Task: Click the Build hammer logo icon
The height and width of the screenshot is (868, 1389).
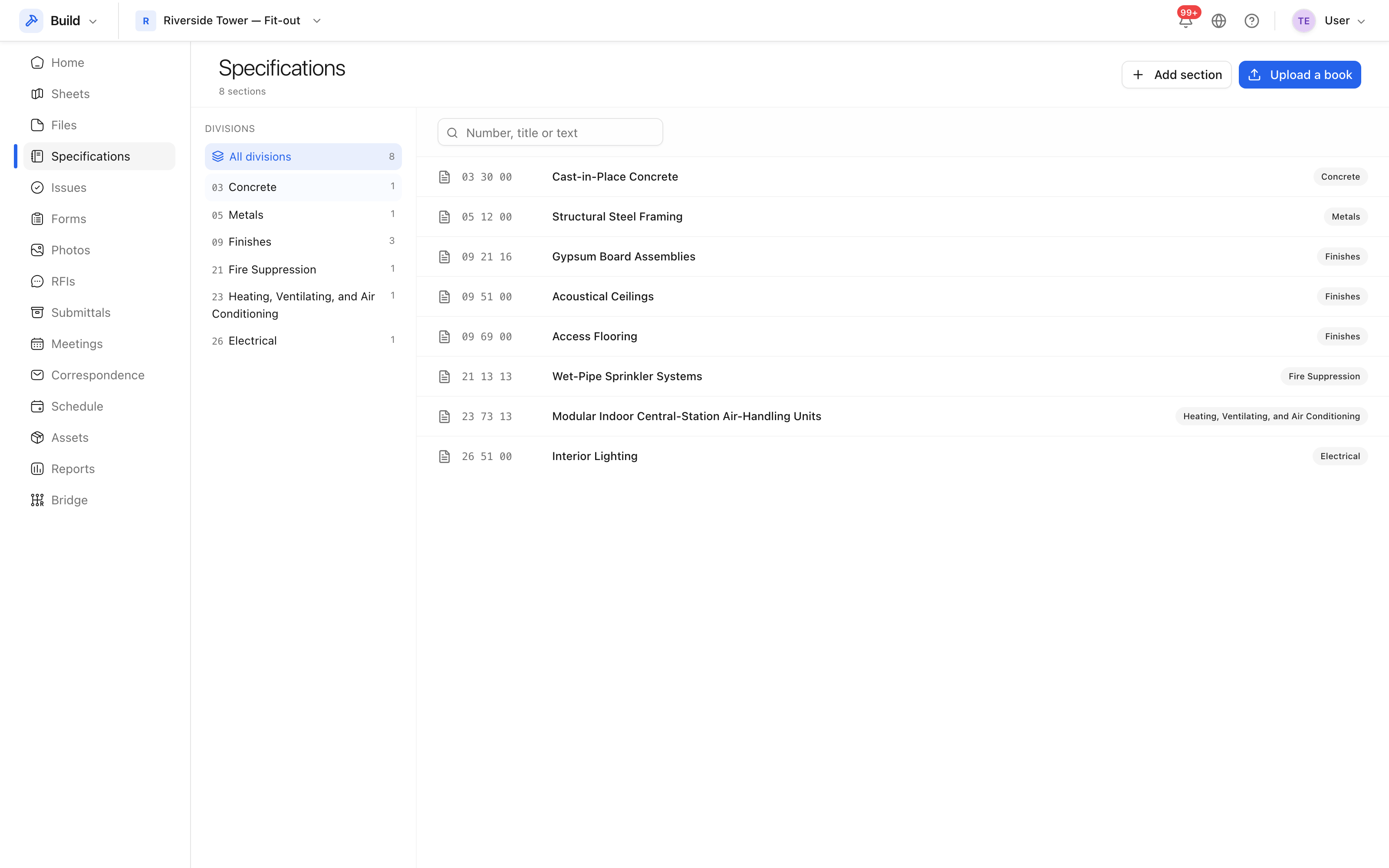Action: coord(31,21)
